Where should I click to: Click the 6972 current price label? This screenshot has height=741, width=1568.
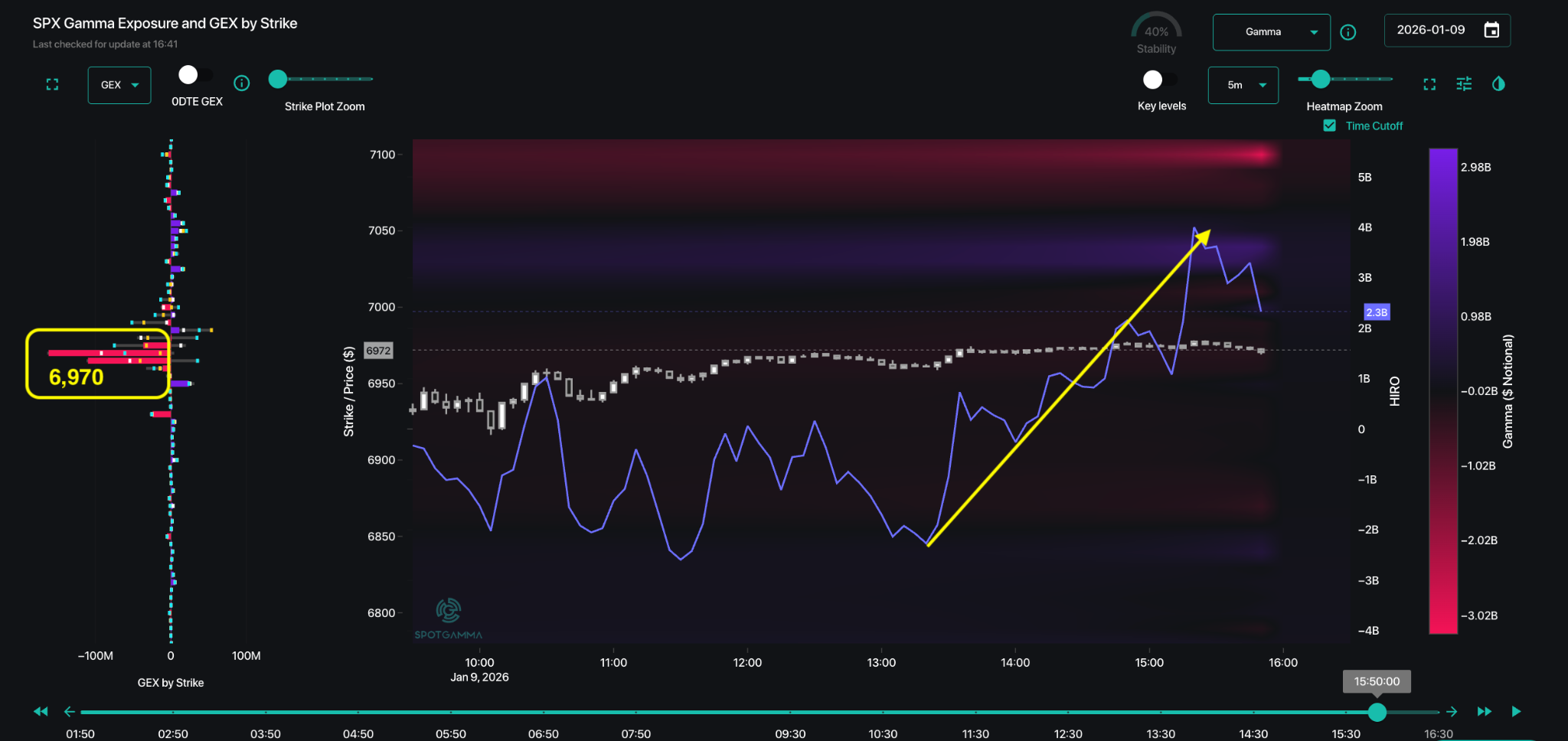pos(378,351)
